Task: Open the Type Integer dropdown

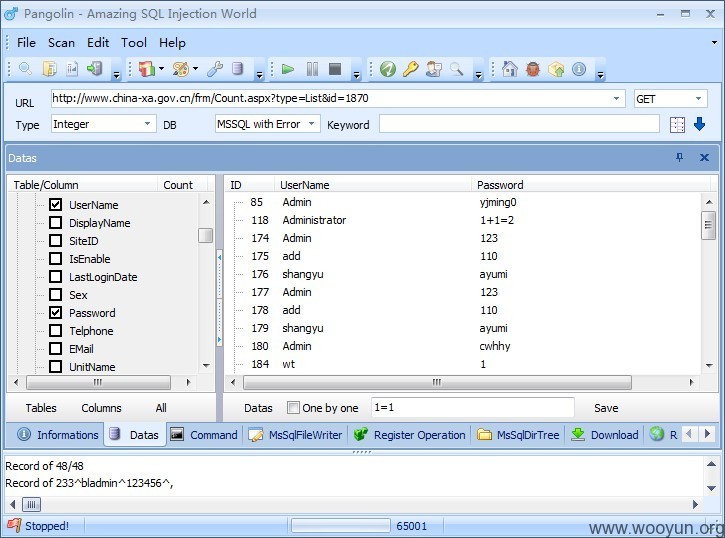Action: click(147, 124)
